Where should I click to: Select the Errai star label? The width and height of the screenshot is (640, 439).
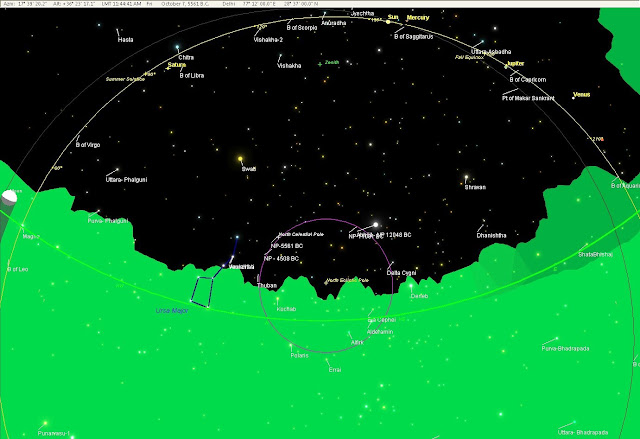(x=335, y=370)
